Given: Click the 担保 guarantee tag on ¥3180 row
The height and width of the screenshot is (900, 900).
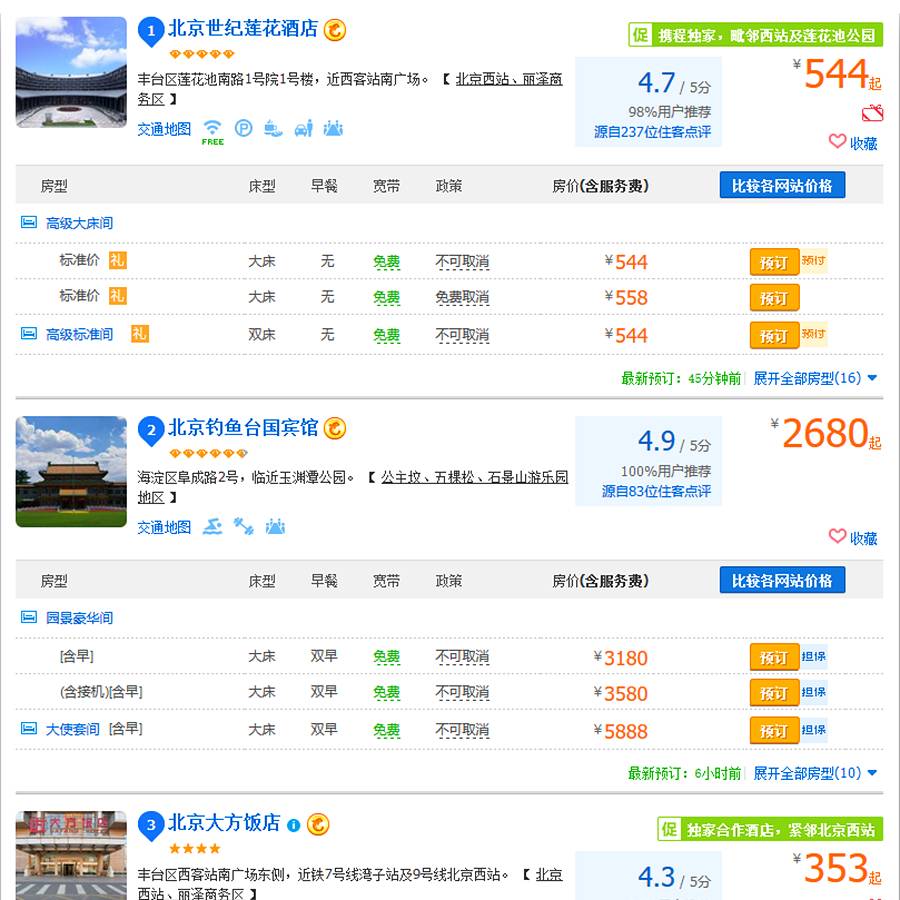Looking at the screenshot, I should click(813, 656).
